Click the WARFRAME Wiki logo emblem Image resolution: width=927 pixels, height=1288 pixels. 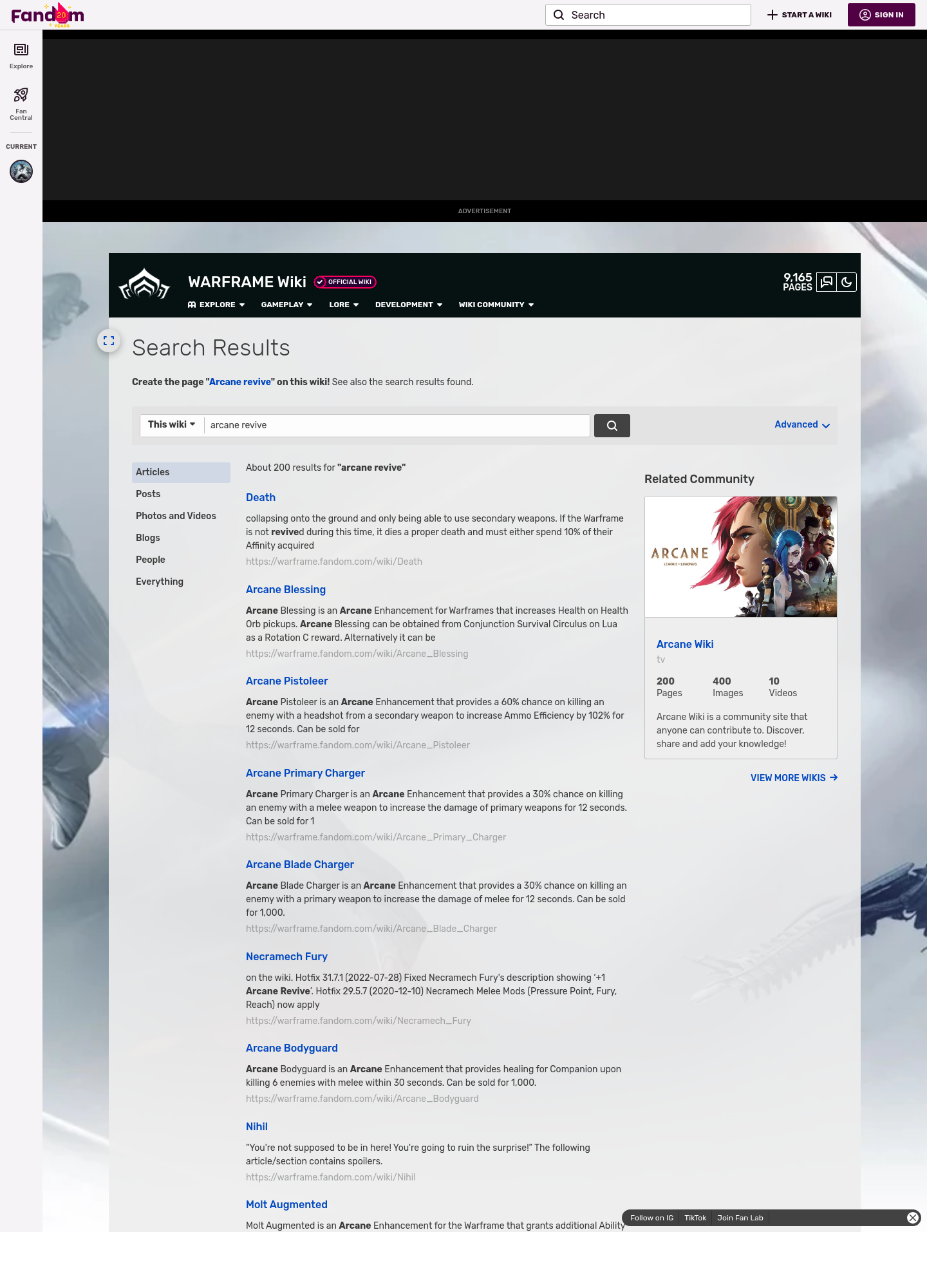coord(144,284)
